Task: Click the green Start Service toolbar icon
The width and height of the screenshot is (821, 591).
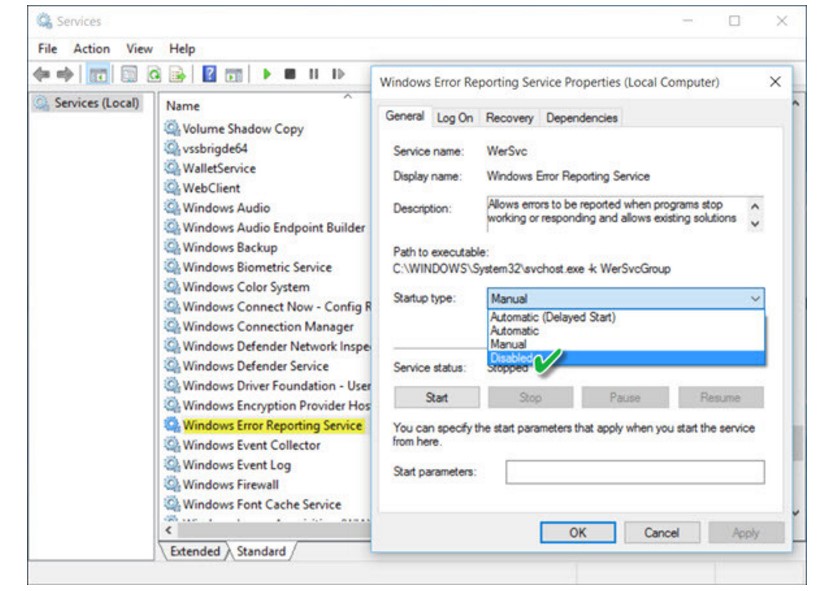Action: (x=267, y=74)
